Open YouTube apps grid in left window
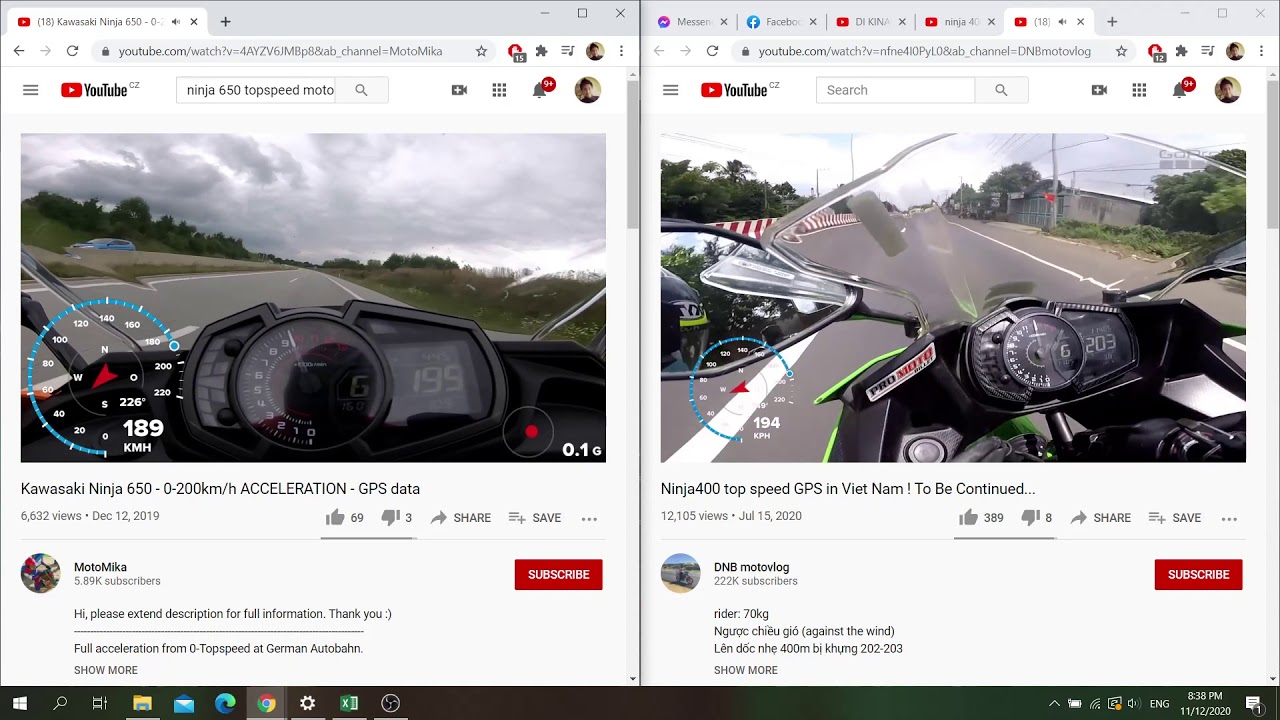The height and width of the screenshot is (720, 1280). coord(499,90)
